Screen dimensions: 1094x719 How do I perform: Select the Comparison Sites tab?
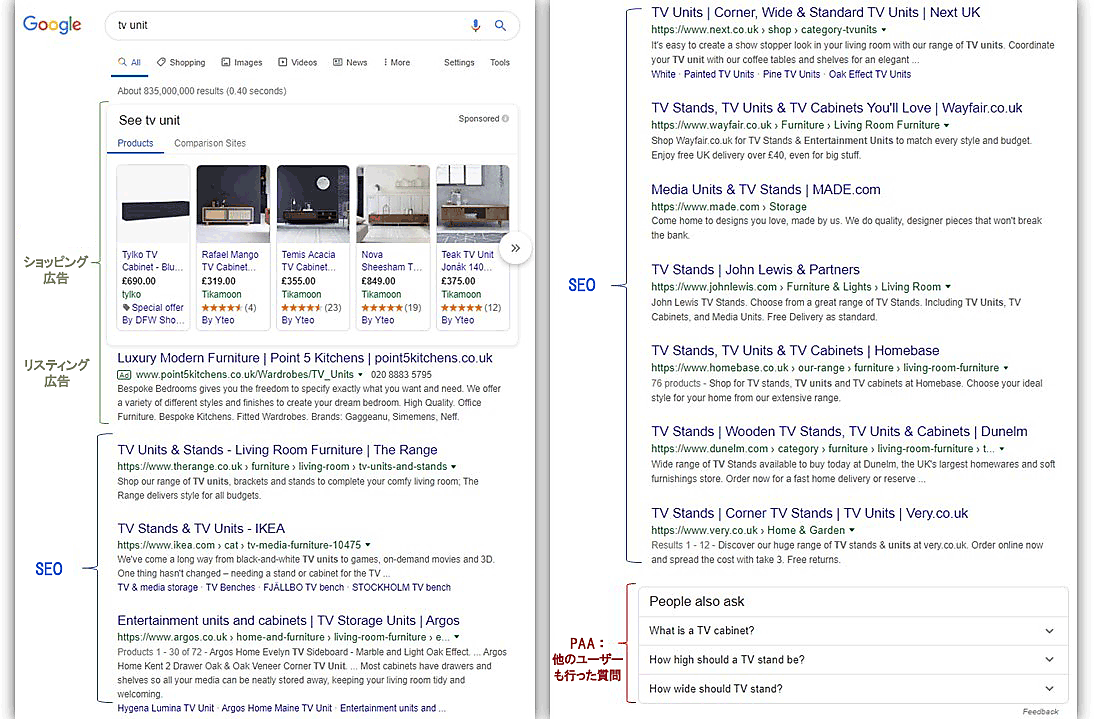click(210, 143)
